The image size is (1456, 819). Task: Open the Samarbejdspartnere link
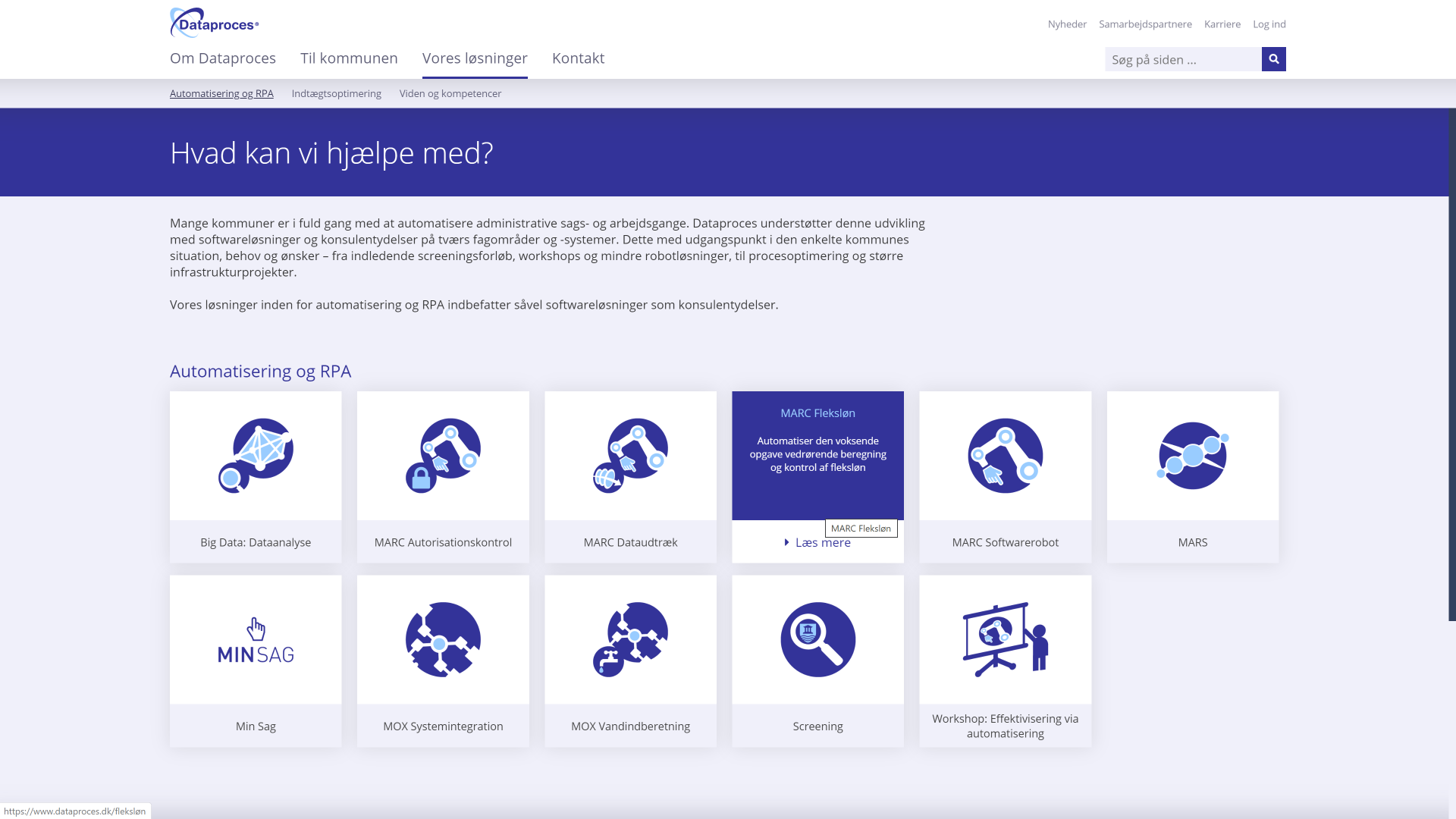click(x=1145, y=24)
